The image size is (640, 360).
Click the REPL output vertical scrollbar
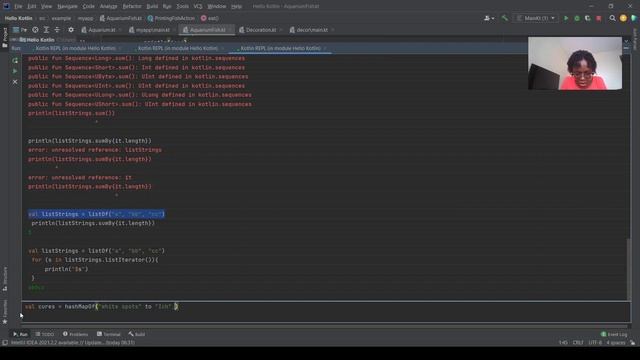[629, 268]
